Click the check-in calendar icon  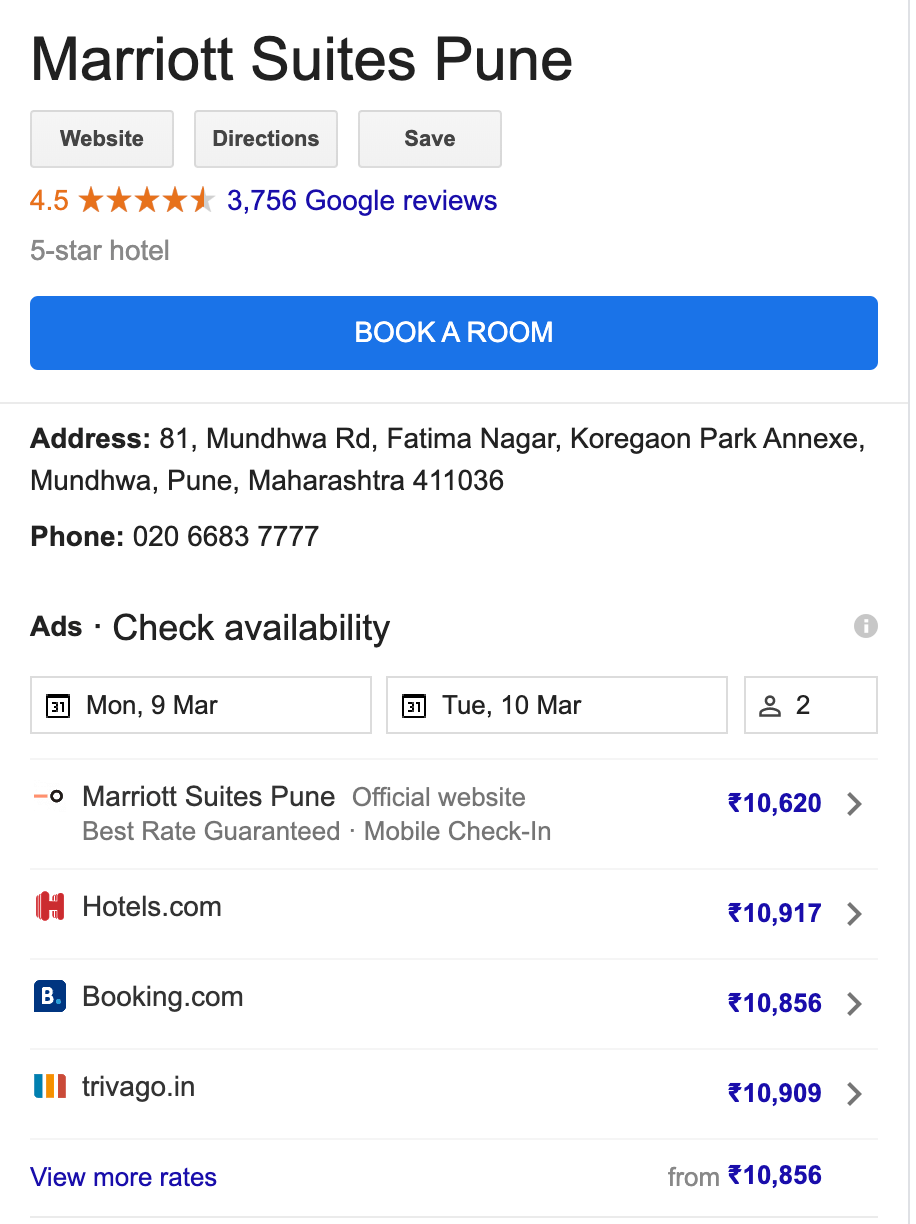click(59, 707)
